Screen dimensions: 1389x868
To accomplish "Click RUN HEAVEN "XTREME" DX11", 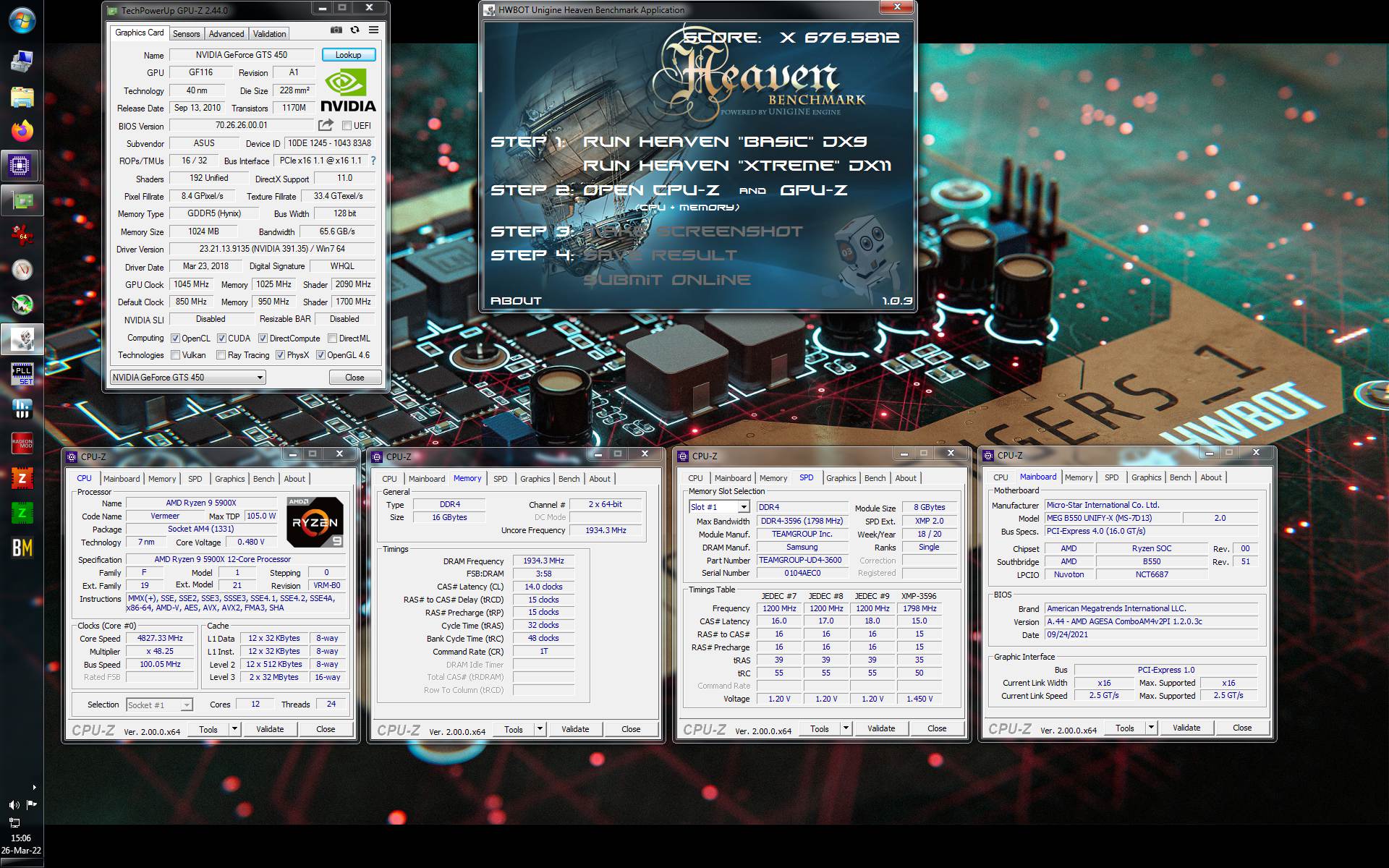I will pos(737,166).
